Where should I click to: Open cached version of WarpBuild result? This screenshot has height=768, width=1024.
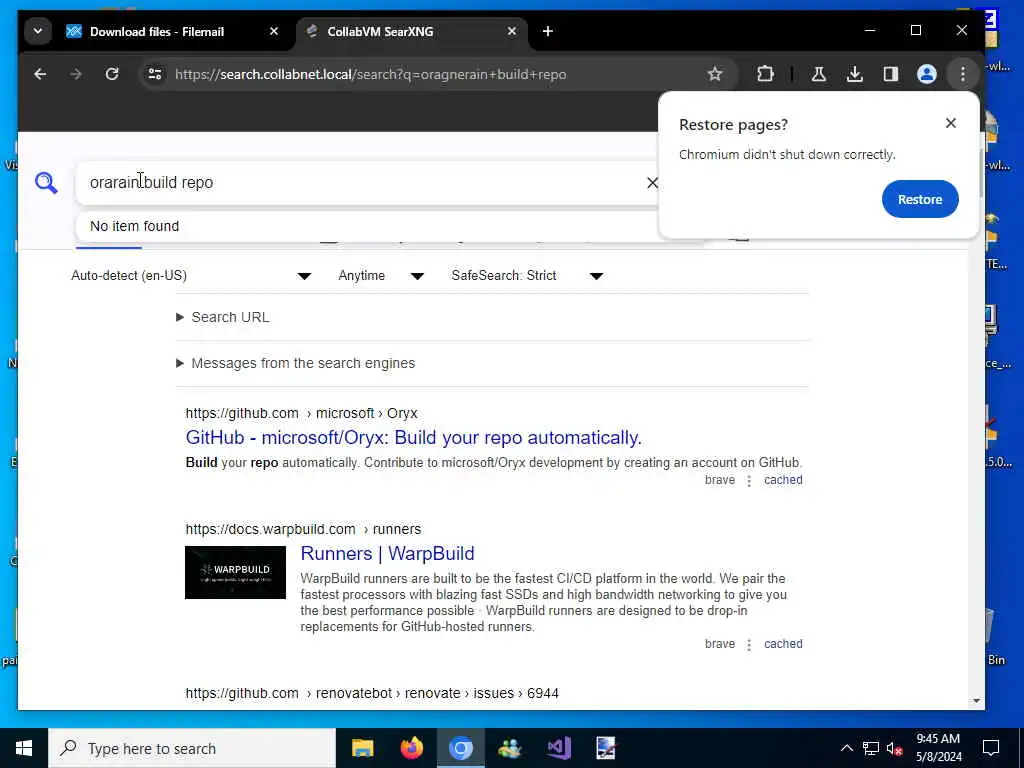[783, 644]
